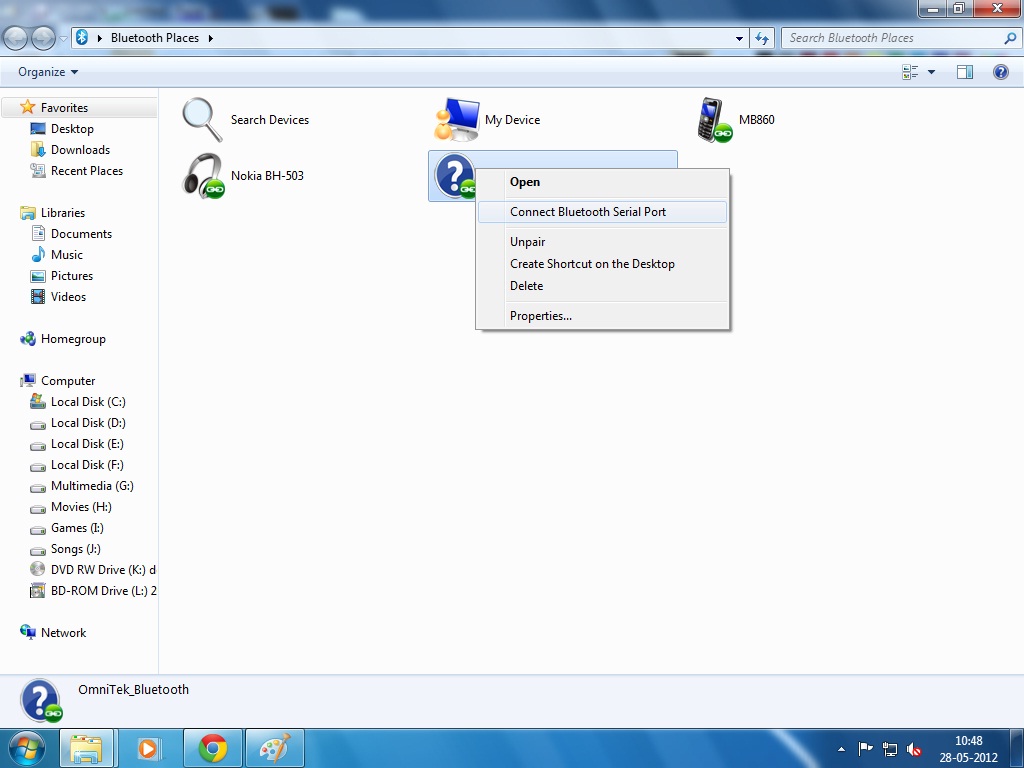1024x768 pixels.
Task: Go back with the Back arrow
Action: click(x=16, y=39)
